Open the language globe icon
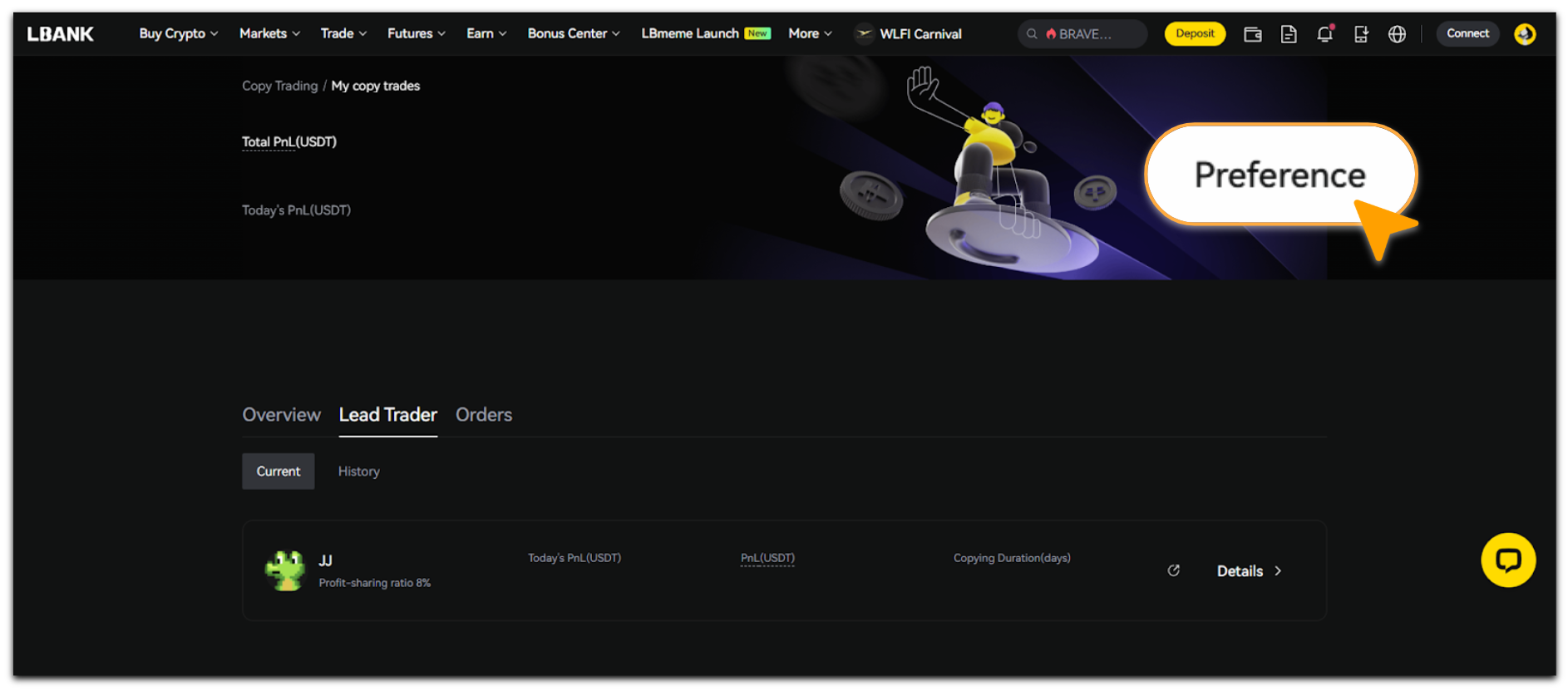 pos(1397,34)
